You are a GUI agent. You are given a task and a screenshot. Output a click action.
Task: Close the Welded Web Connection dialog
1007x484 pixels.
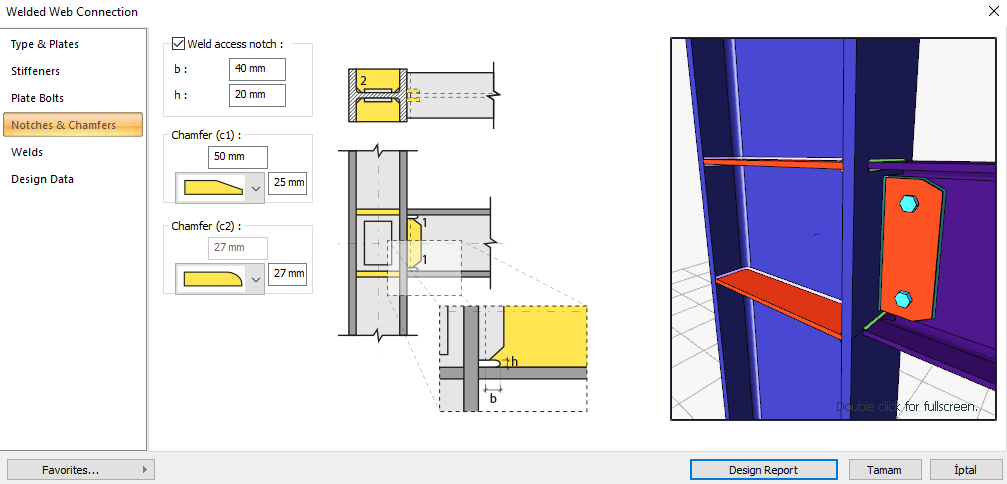[x=992, y=12]
